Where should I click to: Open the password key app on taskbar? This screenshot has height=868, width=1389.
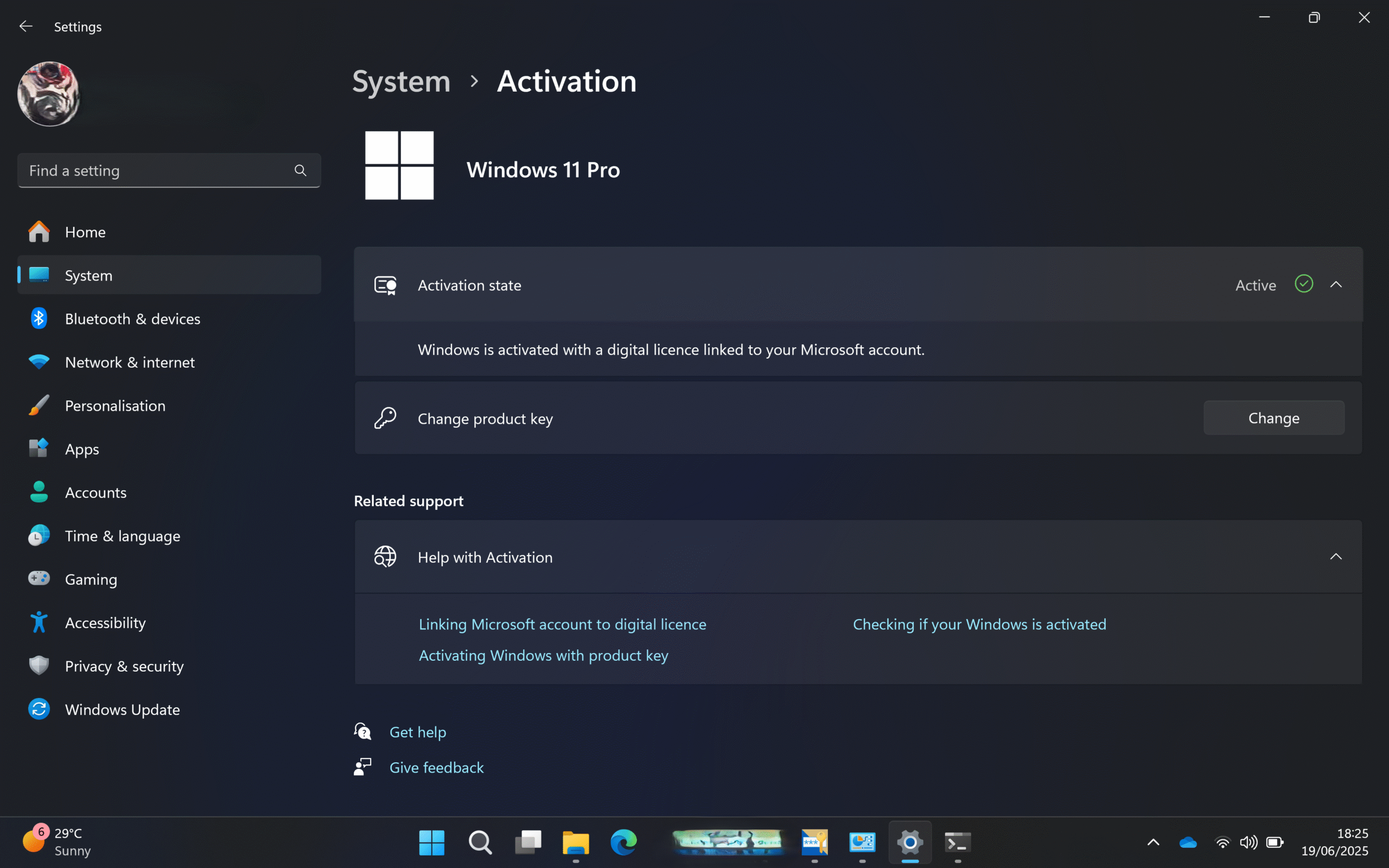coord(814,843)
